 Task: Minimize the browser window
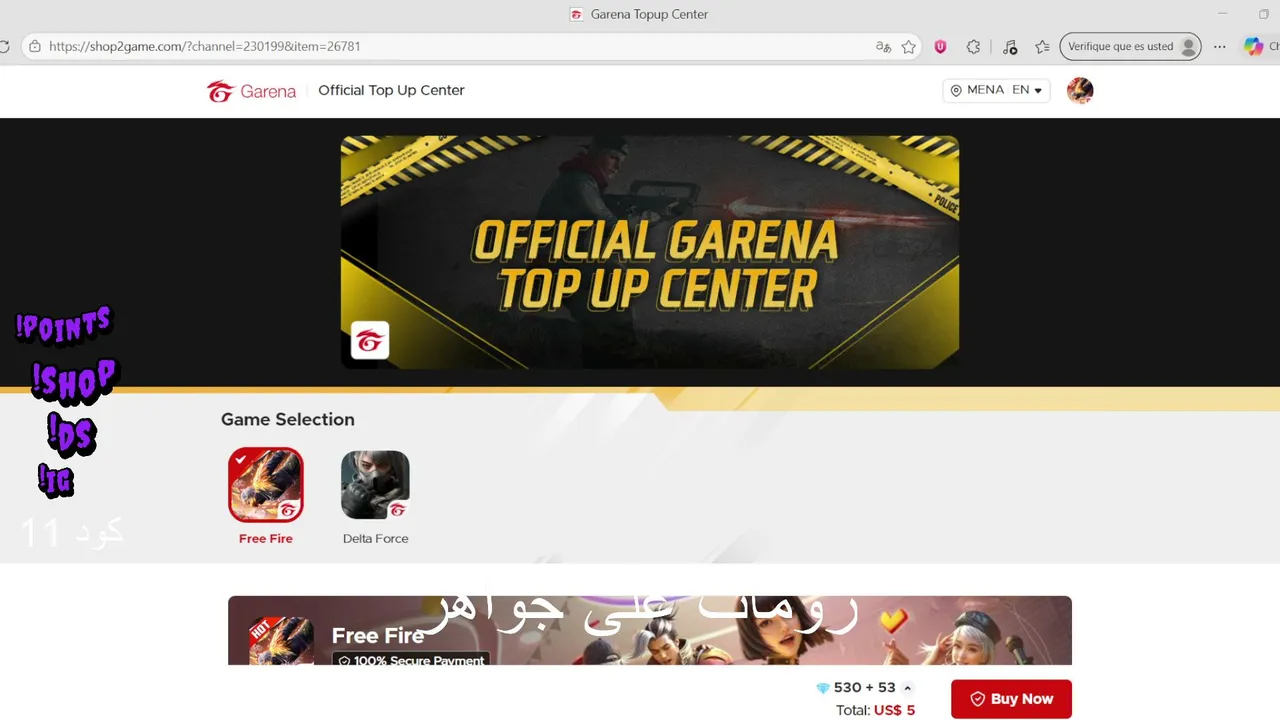click(1222, 14)
